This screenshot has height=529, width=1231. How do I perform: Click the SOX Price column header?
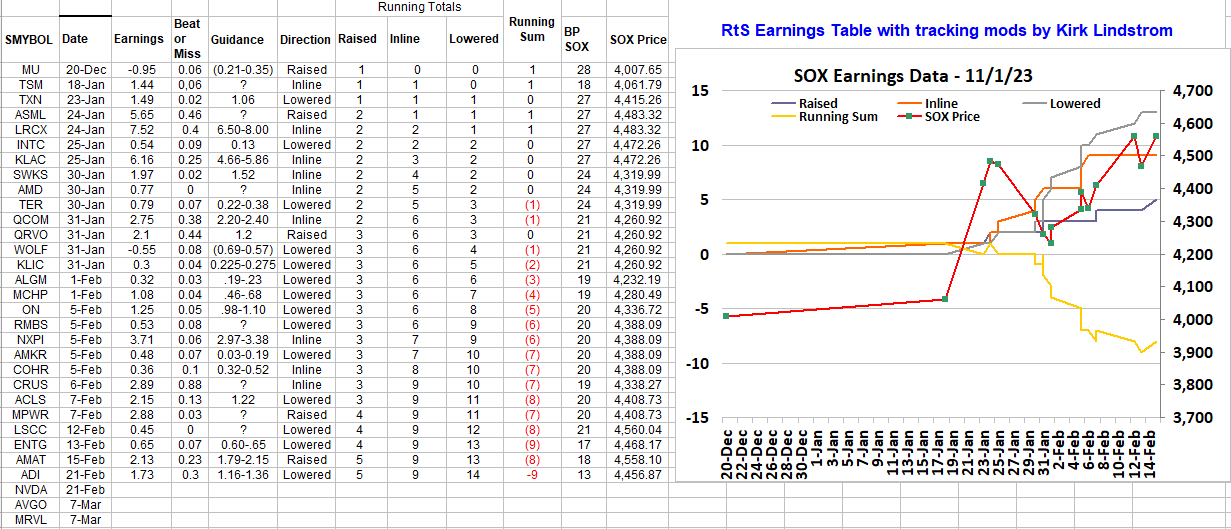637,40
